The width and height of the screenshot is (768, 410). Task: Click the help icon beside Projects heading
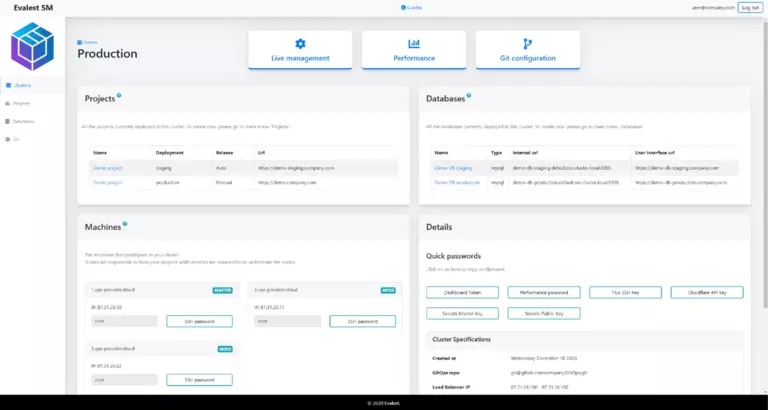[119, 96]
